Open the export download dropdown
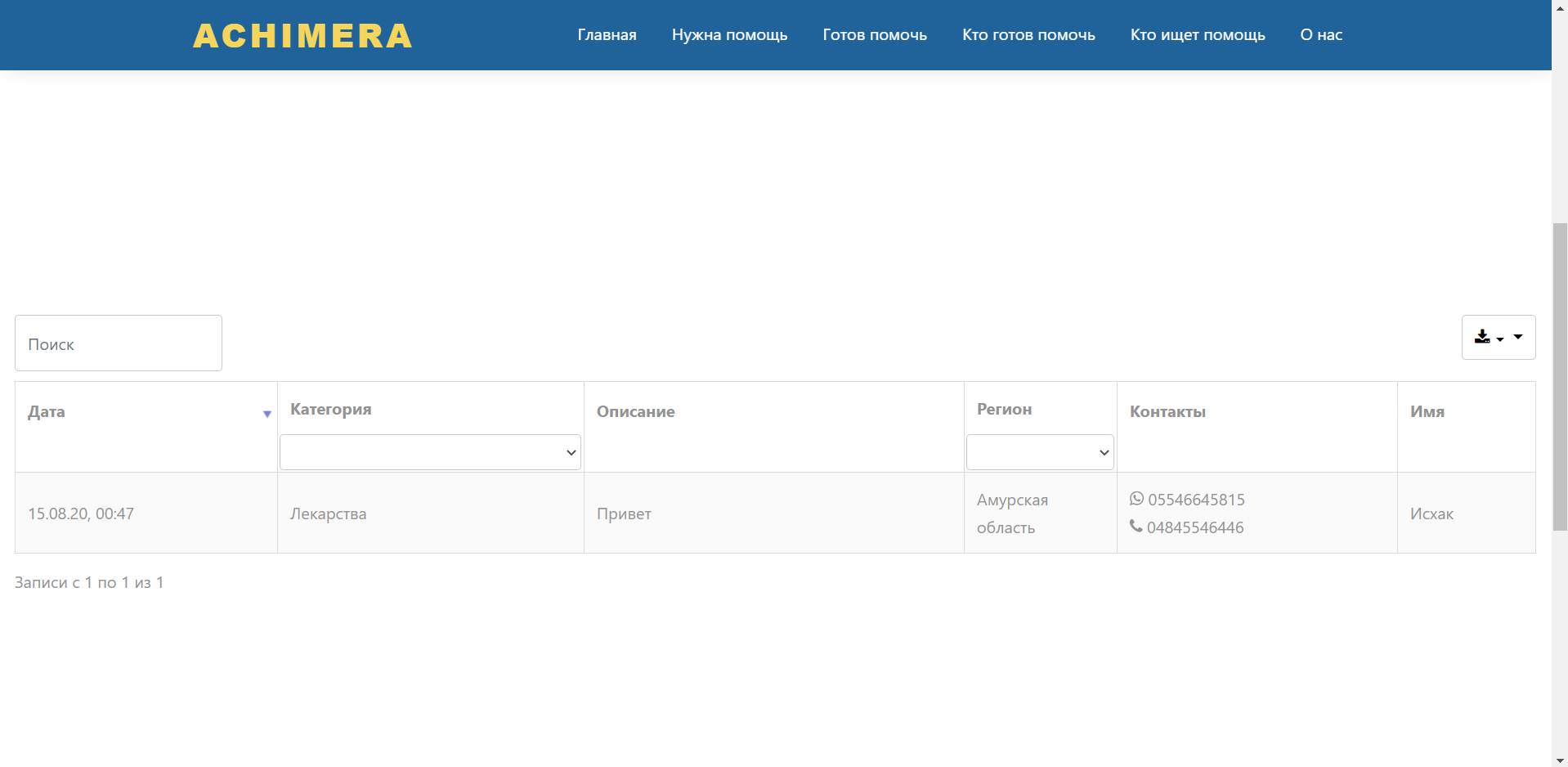This screenshot has width=1568, height=767. (x=1499, y=337)
